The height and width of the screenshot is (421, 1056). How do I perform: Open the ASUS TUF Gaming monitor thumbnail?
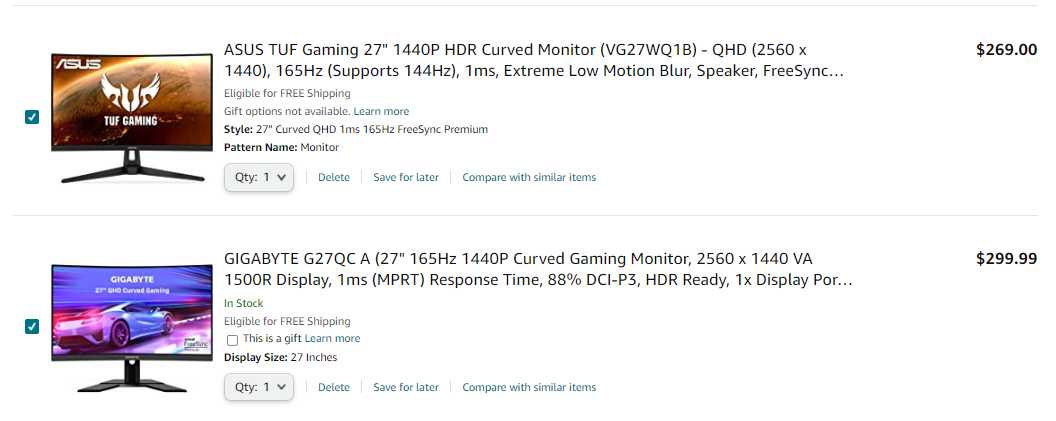coord(133,117)
